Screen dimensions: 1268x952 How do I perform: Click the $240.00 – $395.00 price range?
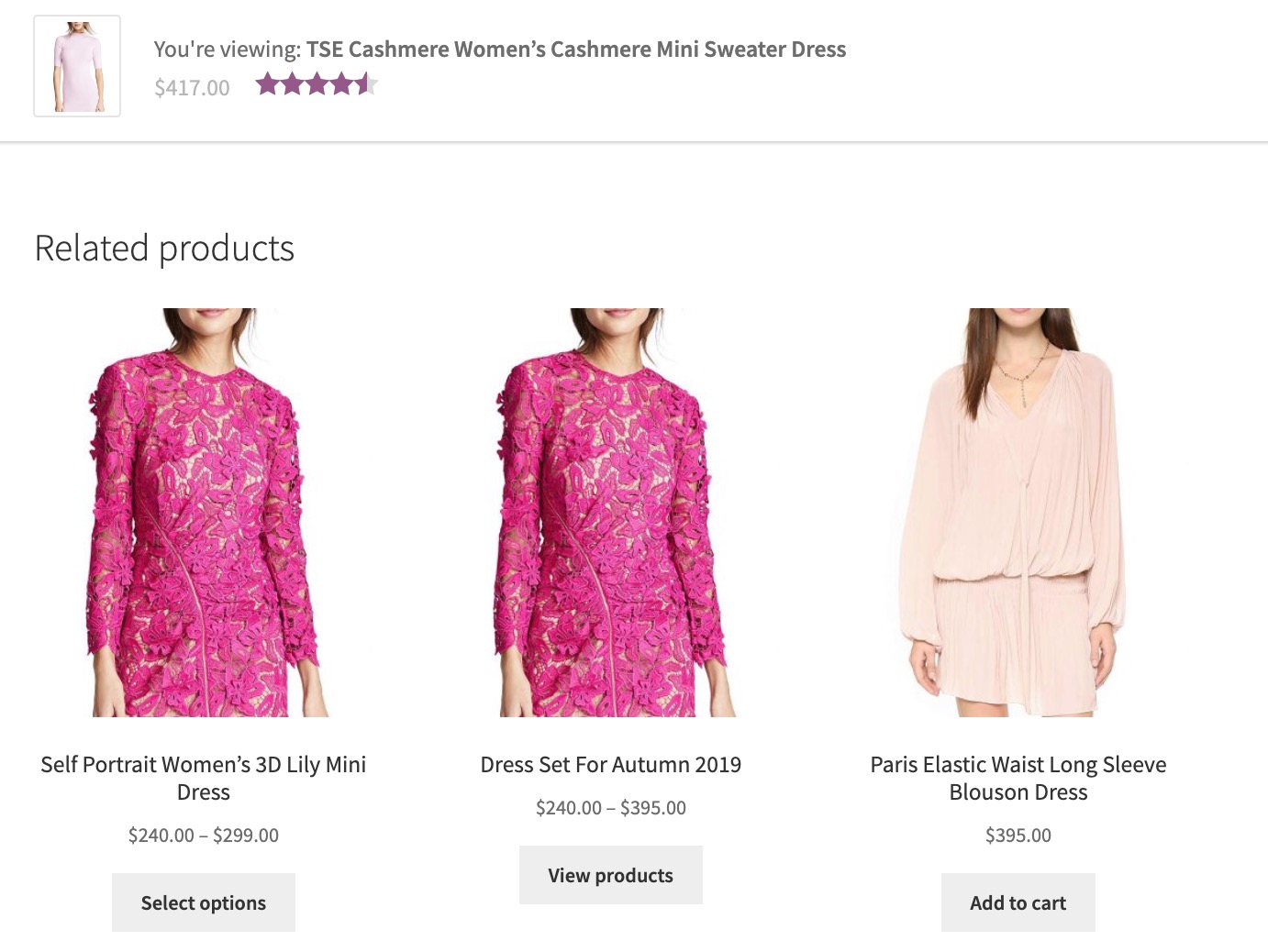coord(611,808)
